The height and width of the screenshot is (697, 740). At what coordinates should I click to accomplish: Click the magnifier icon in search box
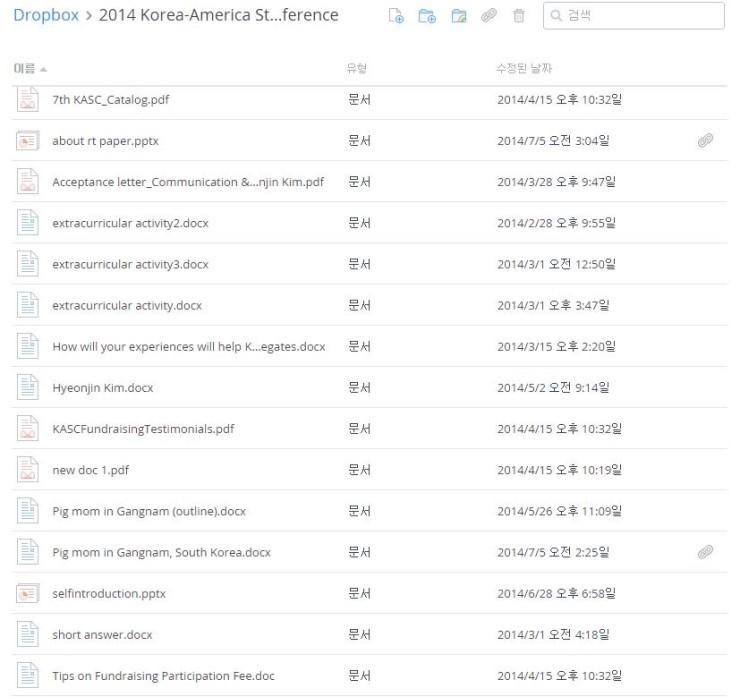point(556,16)
